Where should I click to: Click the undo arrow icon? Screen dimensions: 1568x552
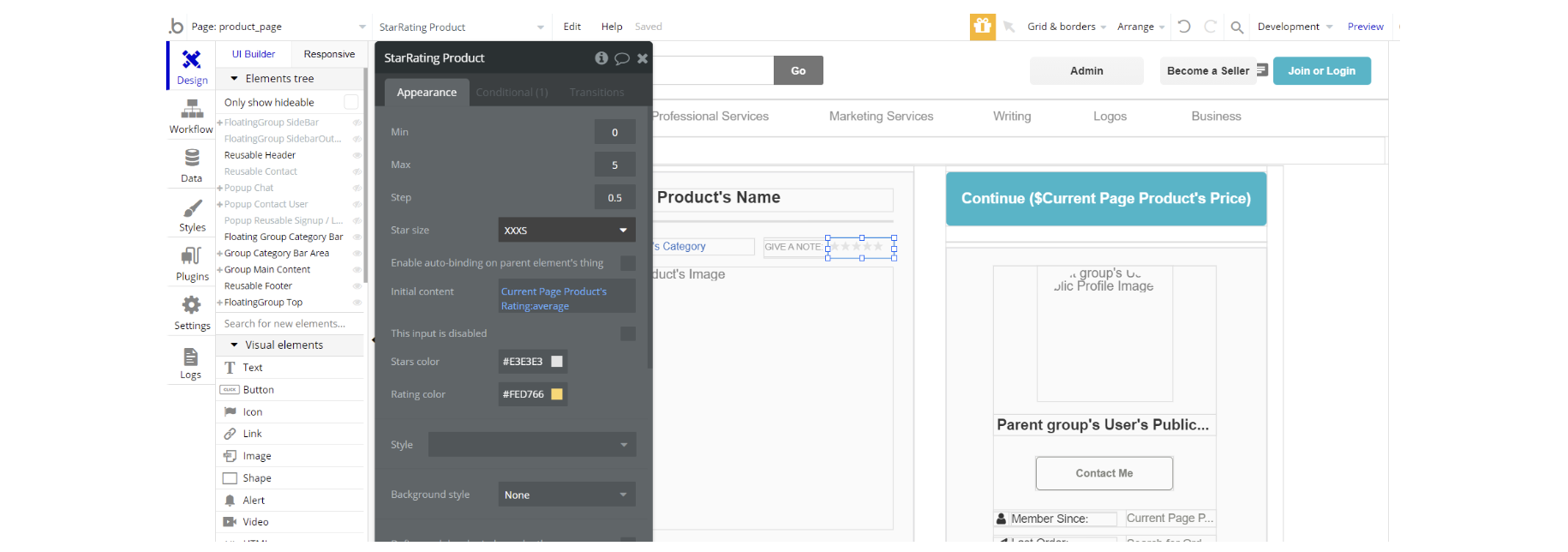point(1184,27)
